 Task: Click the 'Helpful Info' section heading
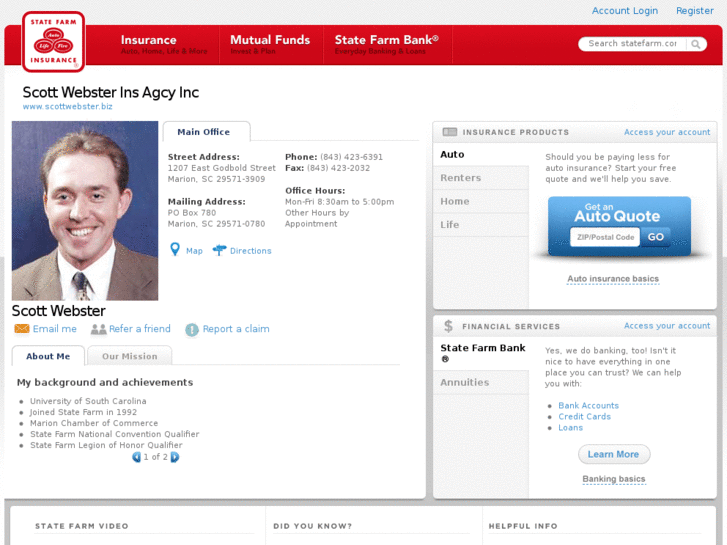[523, 526]
